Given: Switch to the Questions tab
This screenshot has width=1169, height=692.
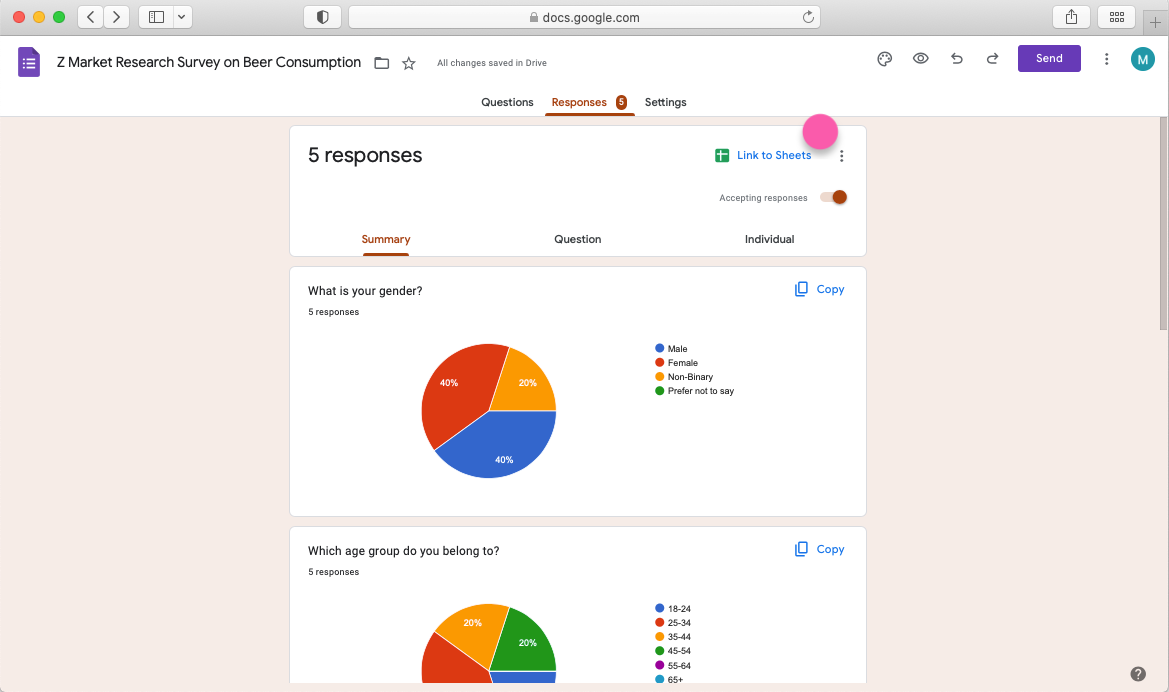Looking at the screenshot, I should tap(507, 102).
